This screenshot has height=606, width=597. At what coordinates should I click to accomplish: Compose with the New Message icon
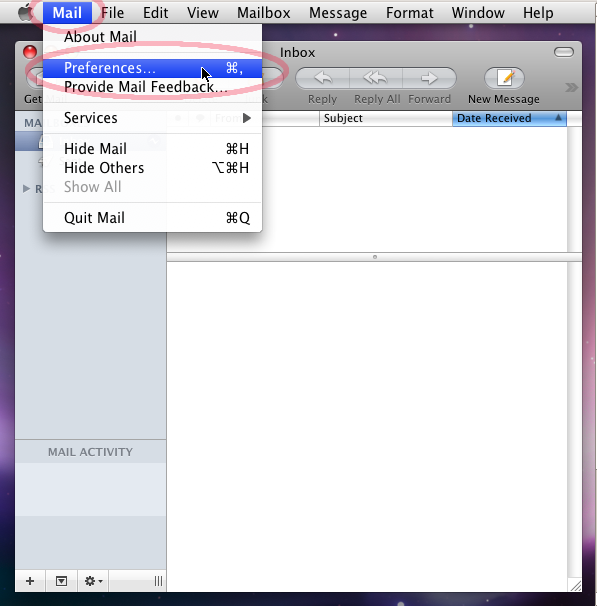504,78
